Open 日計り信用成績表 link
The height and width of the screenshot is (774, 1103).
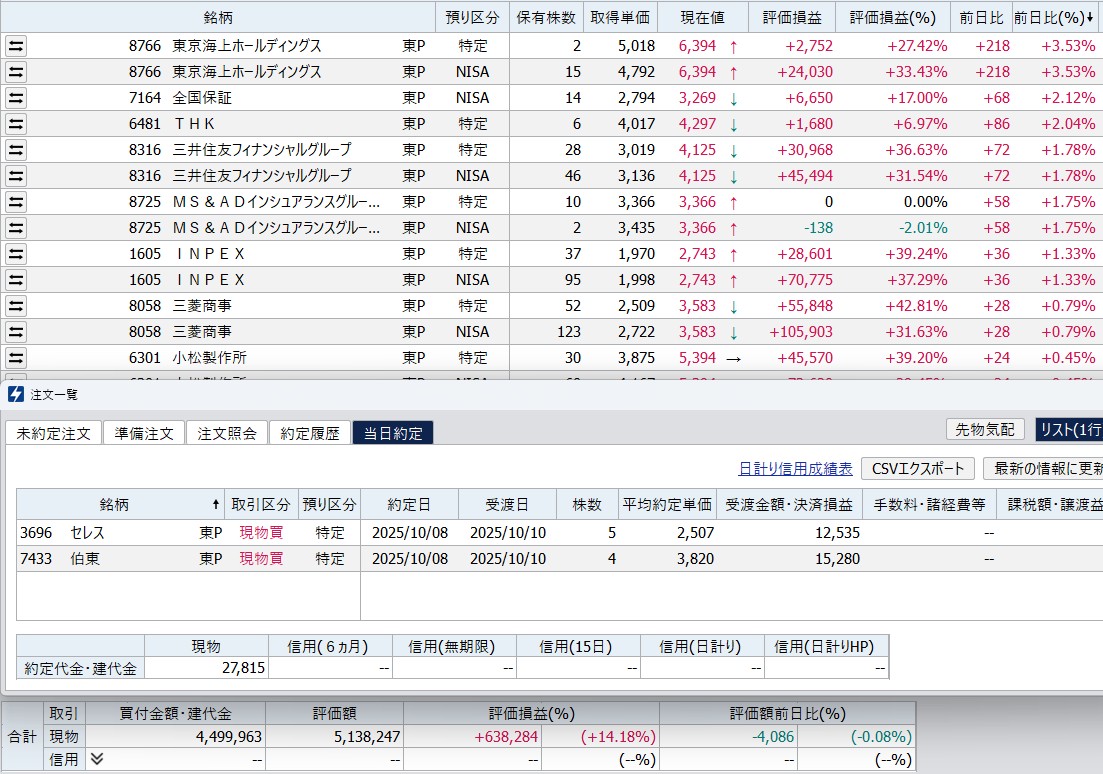(x=795, y=469)
